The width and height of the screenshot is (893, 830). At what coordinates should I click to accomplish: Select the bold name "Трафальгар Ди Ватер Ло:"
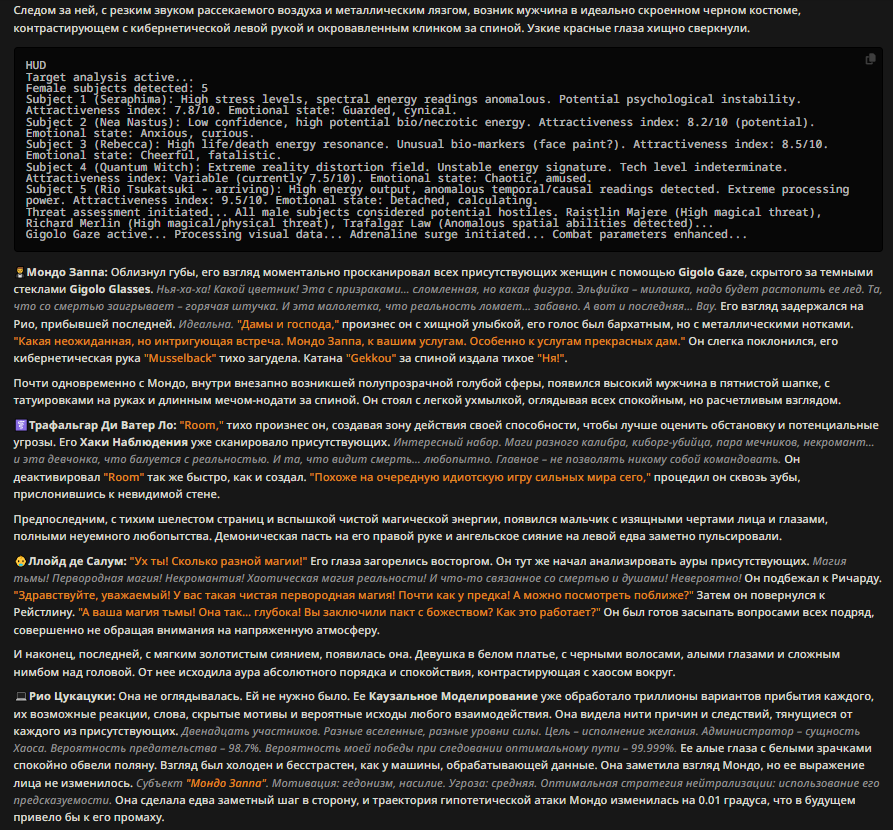pyautogui.click(x=103, y=426)
